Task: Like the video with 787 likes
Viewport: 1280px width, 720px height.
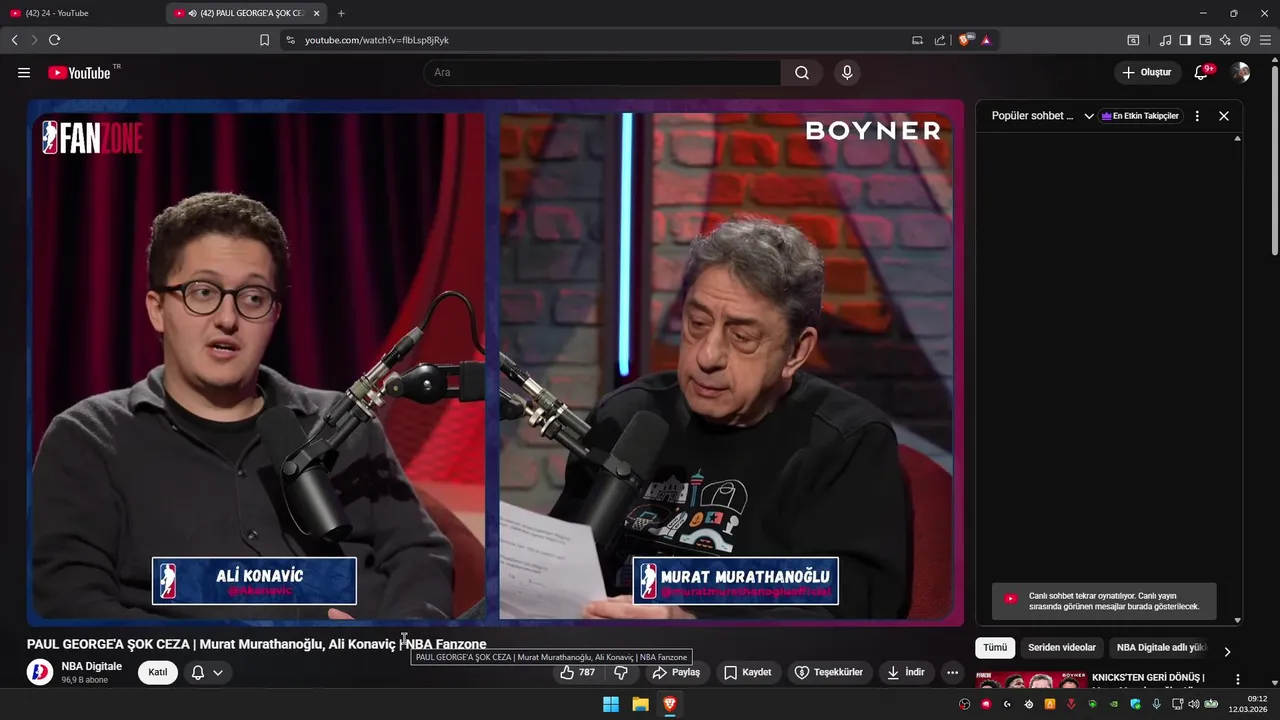Action: click(579, 672)
